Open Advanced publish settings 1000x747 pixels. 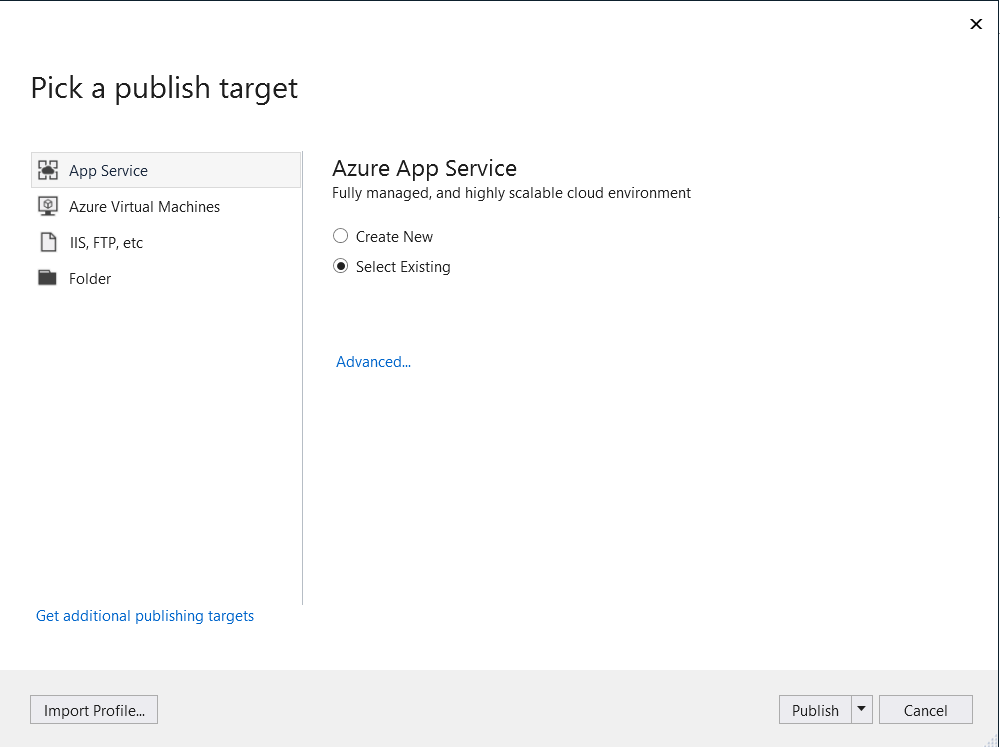point(373,361)
